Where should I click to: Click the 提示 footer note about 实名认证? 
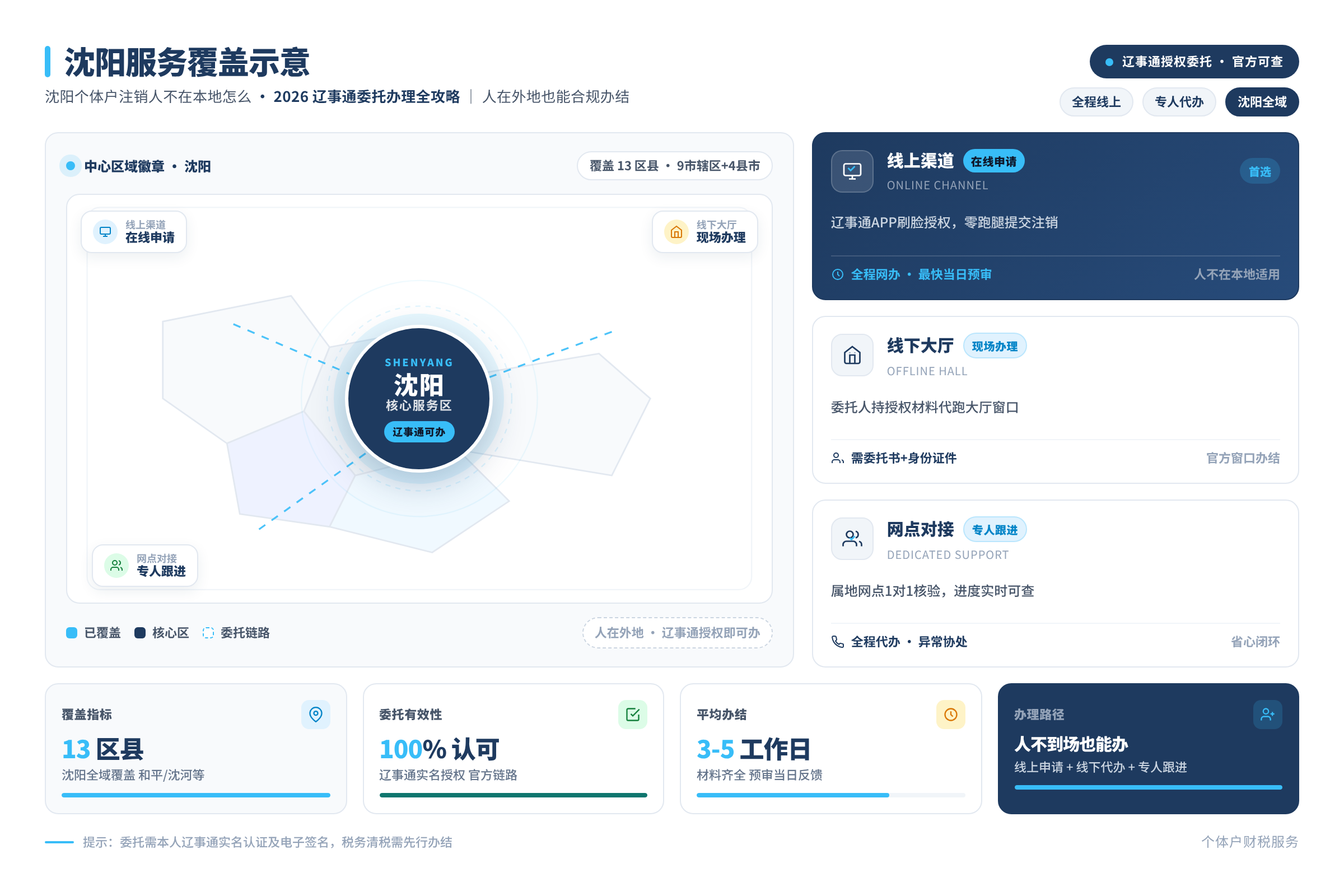click(268, 842)
